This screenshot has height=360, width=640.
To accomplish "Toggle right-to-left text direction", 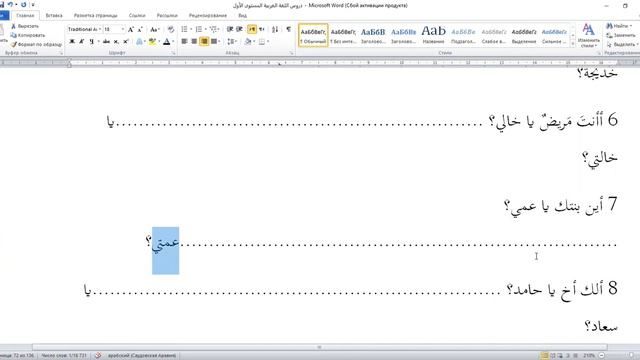I will 252,29.
